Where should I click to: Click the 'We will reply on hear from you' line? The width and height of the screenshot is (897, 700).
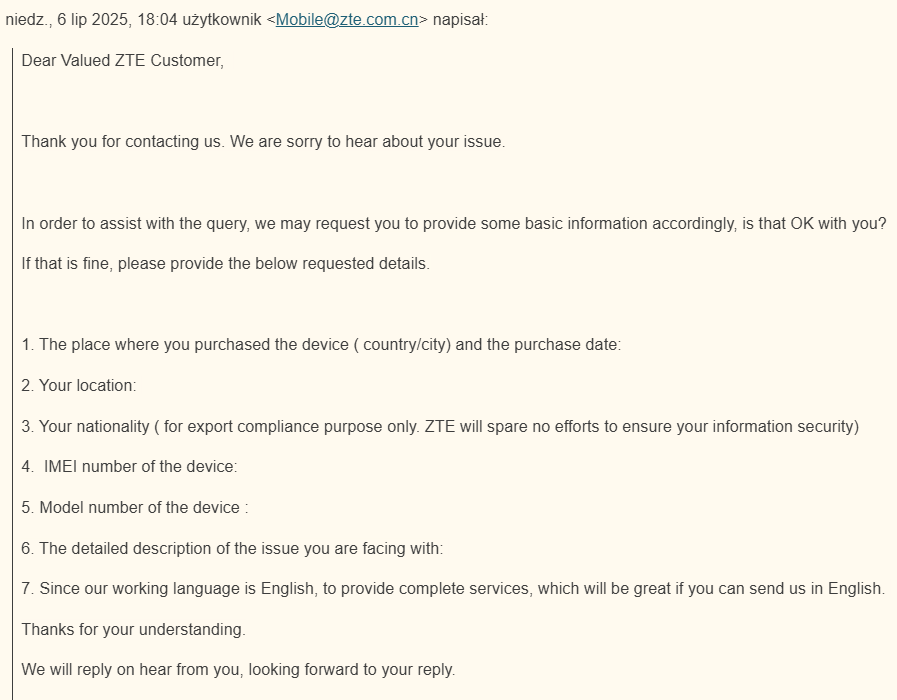(238, 669)
